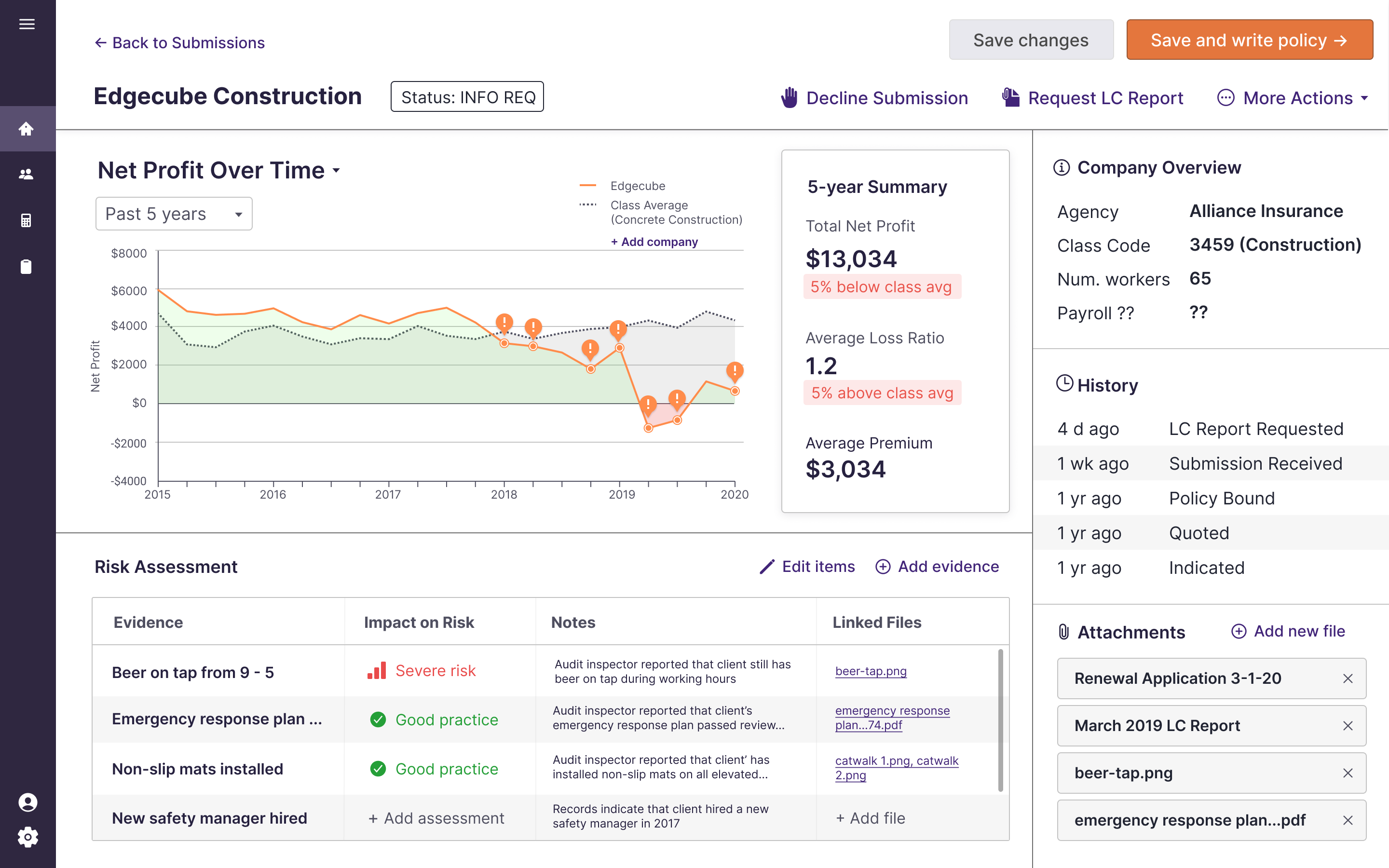Remove Renewal Application 3-1-20 attachment
Image resolution: width=1389 pixels, height=868 pixels.
[x=1348, y=678]
